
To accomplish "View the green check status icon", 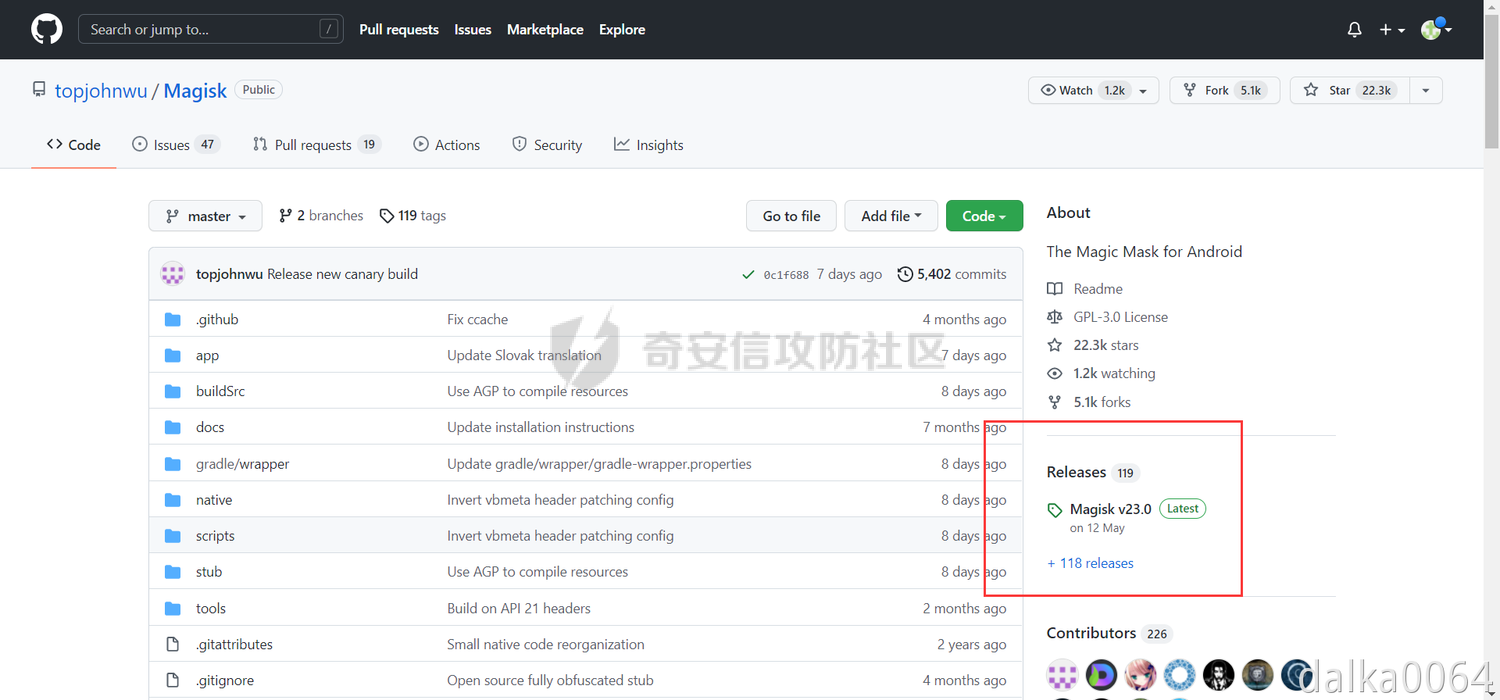I will coord(748,275).
